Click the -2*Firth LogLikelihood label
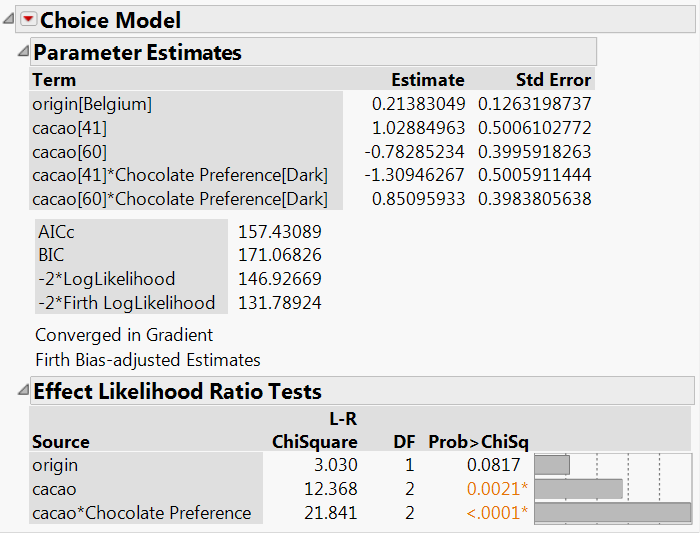The width and height of the screenshot is (700, 533). pyautogui.click(x=125, y=302)
